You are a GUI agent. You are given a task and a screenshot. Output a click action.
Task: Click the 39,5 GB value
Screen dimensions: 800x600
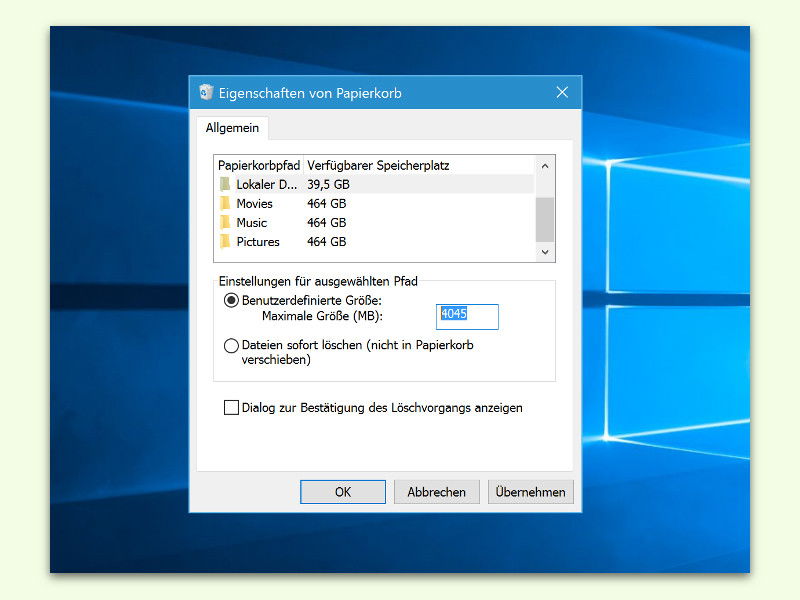328,184
